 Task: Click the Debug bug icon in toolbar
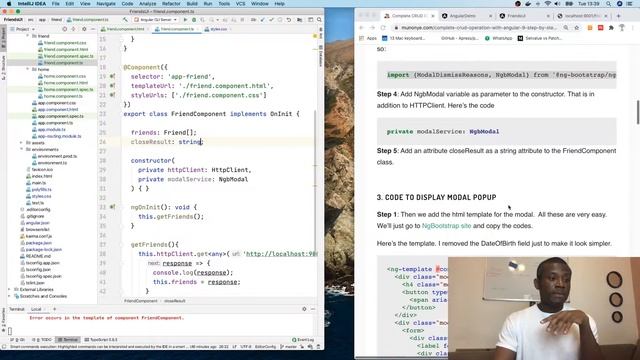pos(194,20)
